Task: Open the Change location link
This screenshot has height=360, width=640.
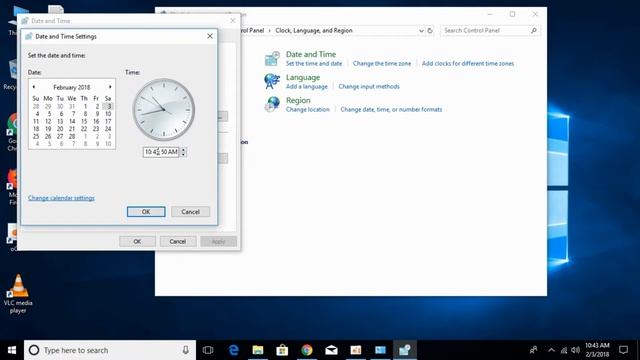Action: tap(307, 109)
